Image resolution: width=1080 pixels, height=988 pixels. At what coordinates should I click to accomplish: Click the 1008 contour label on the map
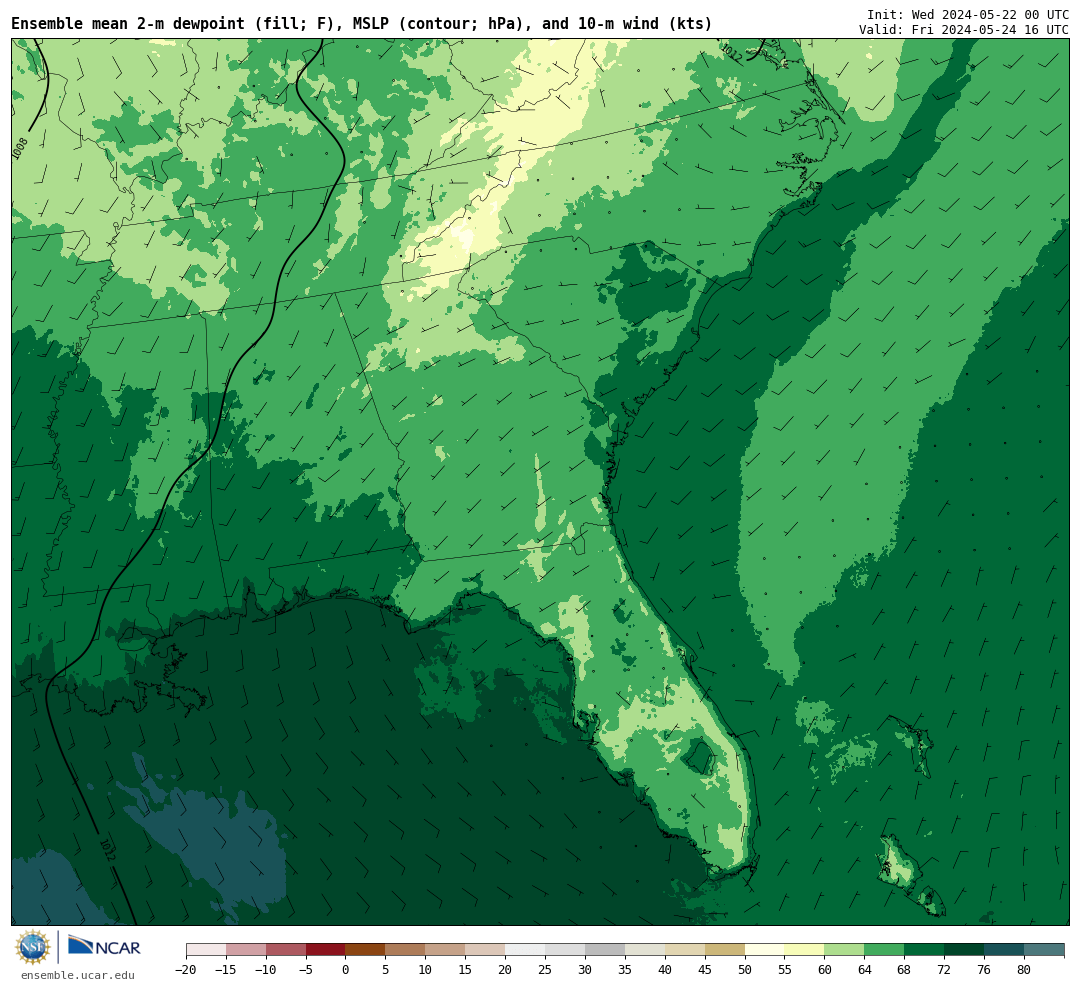(20, 147)
